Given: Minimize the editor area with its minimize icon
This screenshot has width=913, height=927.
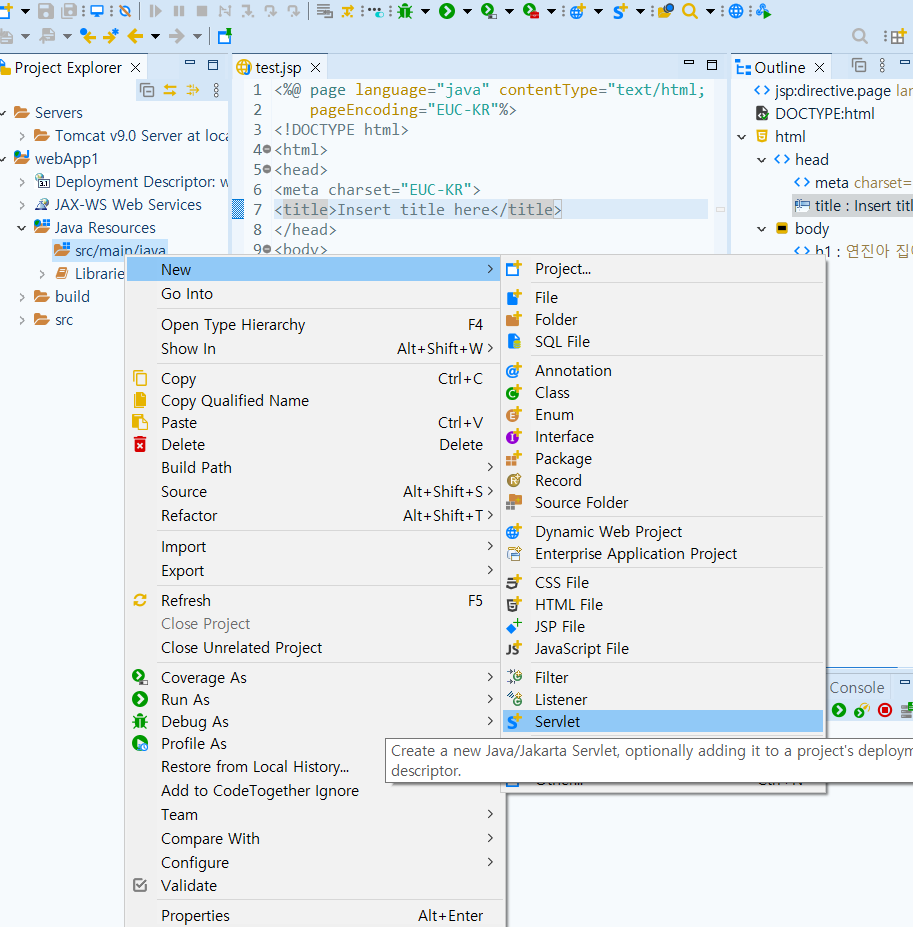Looking at the screenshot, I should click(x=689, y=63).
